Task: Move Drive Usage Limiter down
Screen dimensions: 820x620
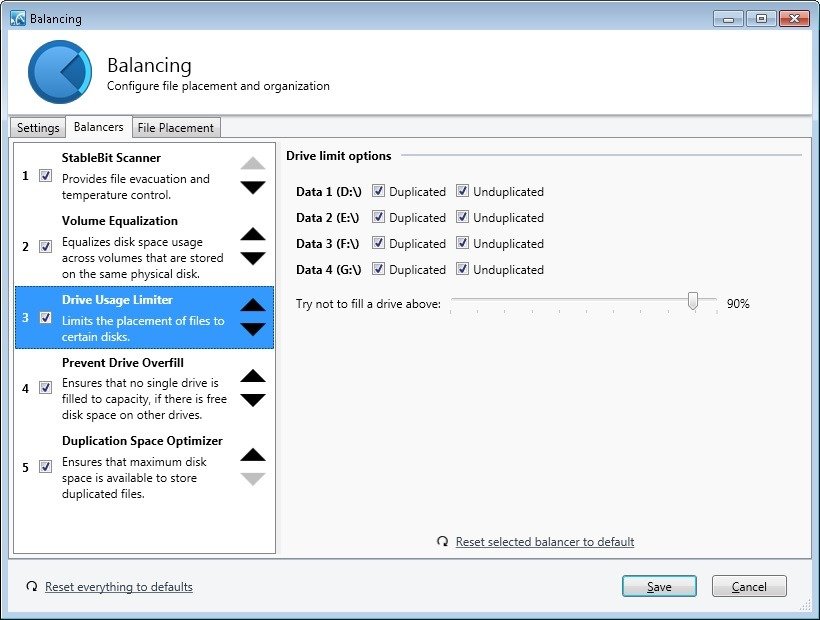Action: tap(253, 329)
